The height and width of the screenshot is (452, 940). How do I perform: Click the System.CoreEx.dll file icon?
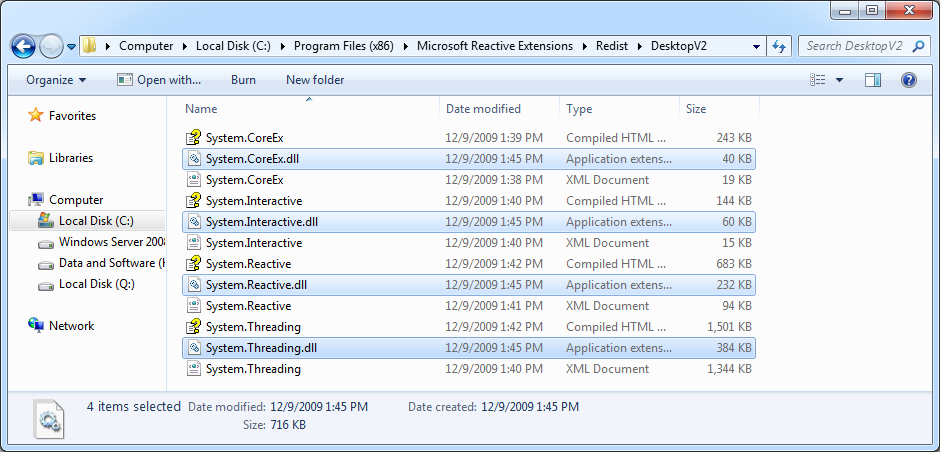[x=193, y=159]
